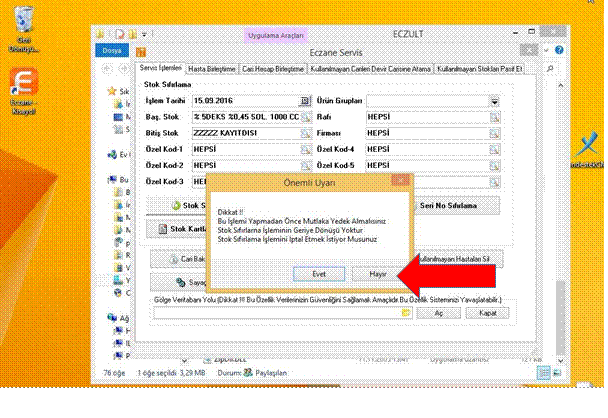The height and width of the screenshot is (418, 608).
Task: Click the calendar icon beside İşlem Tarihi
Action: click(x=305, y=101)
